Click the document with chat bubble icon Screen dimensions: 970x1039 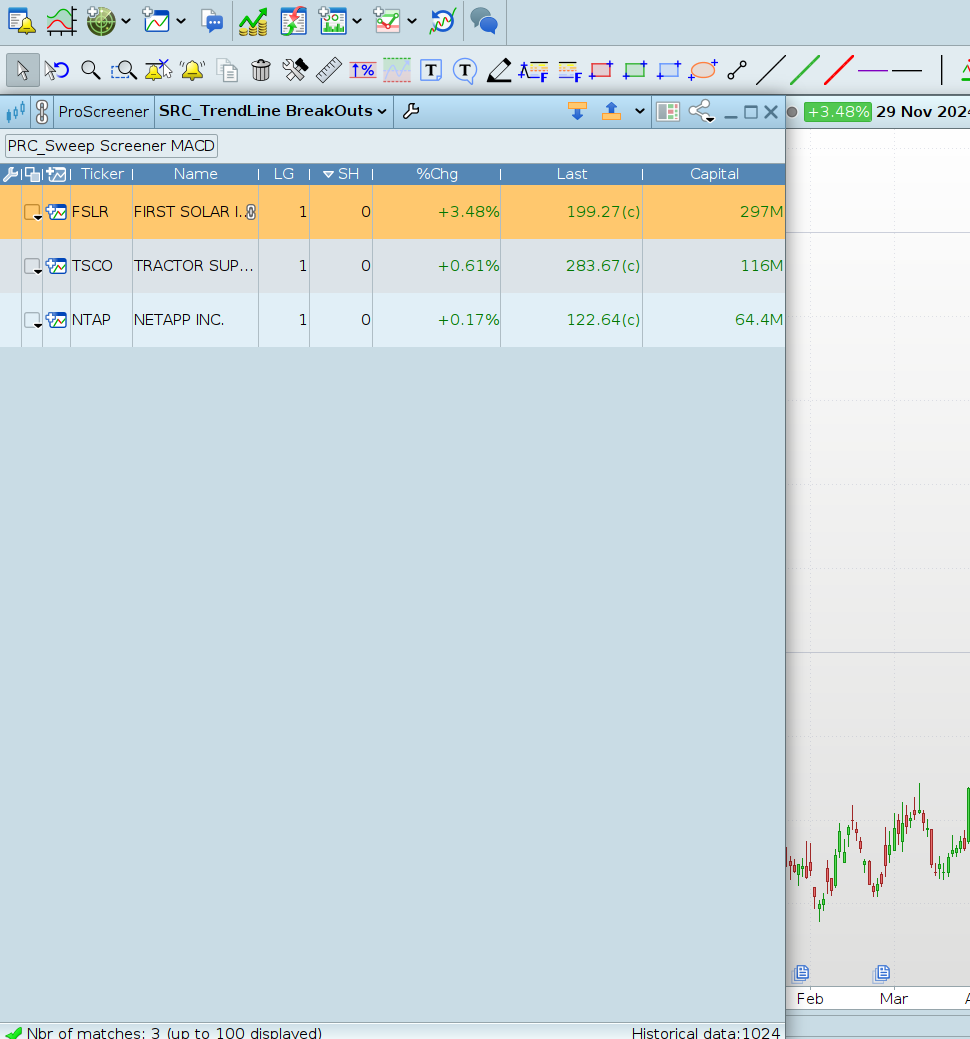coord(211,21)
